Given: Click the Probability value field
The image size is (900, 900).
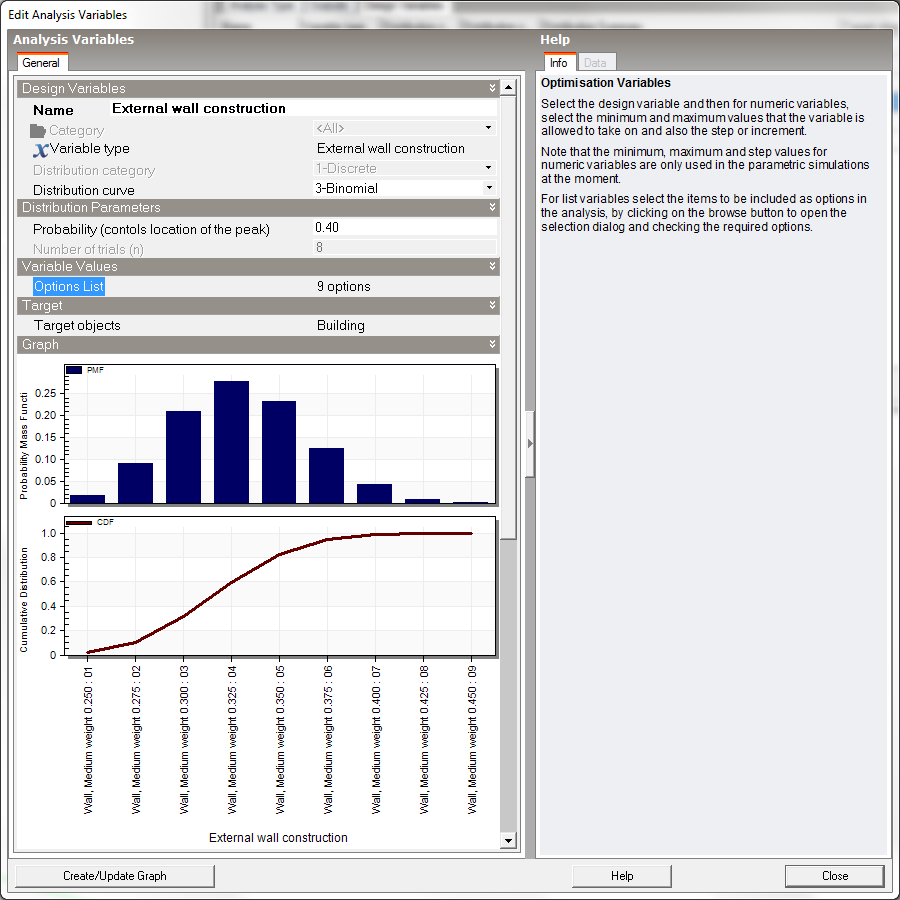Looking at the screenshot, I should pos(405,228).
